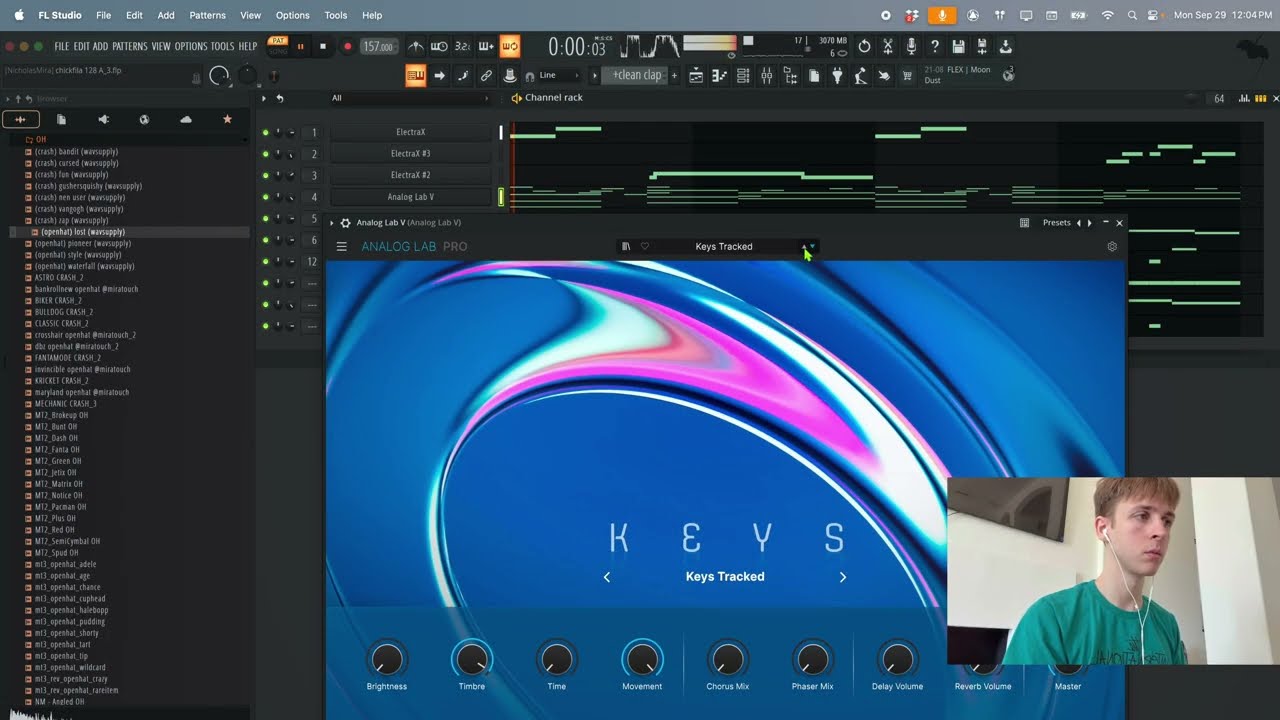1280x720 pixels.
Task: Open the macOS View menu
Action: 251,15
